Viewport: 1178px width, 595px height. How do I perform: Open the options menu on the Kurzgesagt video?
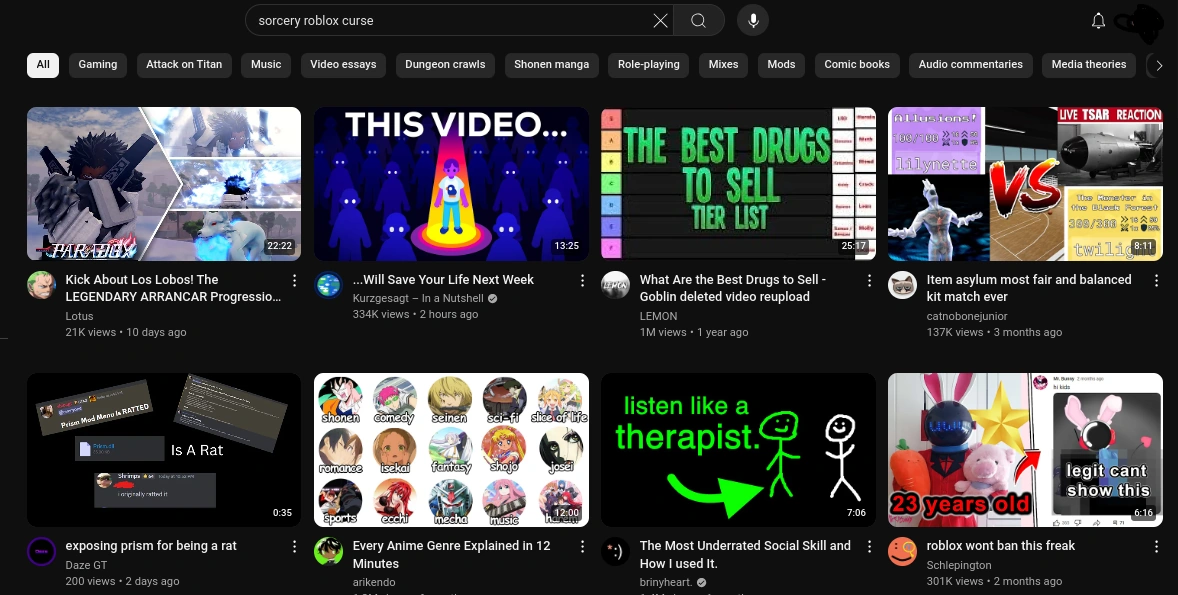pyautogui.click(x=583, y=281)
